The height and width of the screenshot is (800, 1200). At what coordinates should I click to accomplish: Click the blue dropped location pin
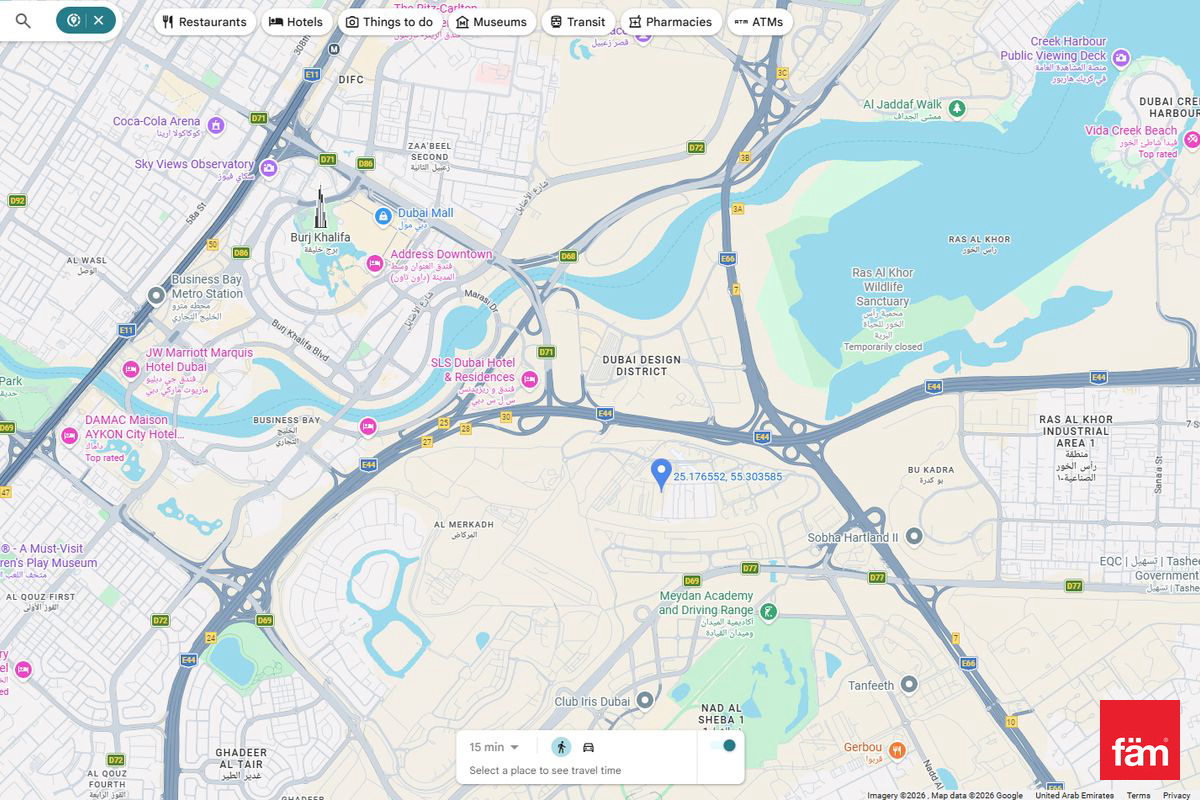(660, 474)
